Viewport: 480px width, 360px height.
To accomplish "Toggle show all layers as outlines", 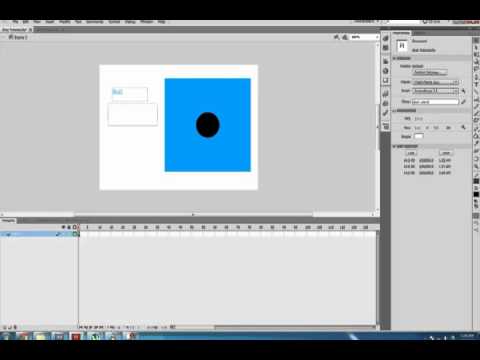I will click(x=75, y=227).
